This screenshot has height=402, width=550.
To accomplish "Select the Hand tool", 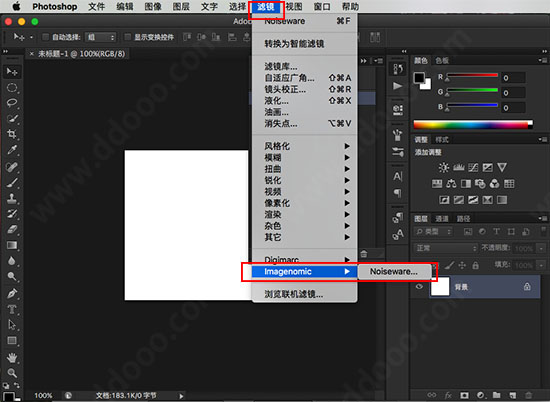I will pyautogui.click(x=12, y=357).
